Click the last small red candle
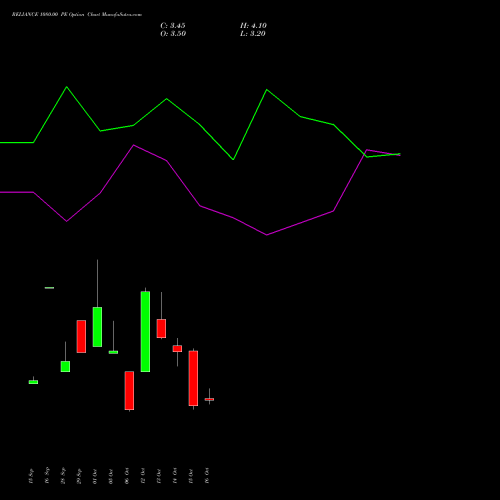 pyautogui.click(x=209, y=399)
